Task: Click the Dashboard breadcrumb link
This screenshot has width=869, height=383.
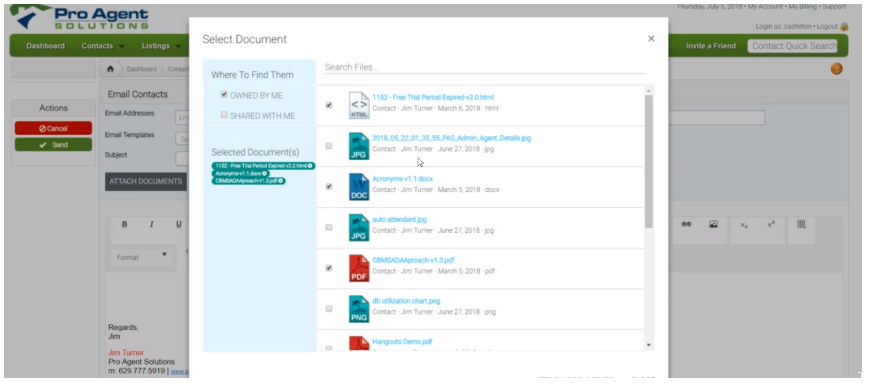Action: (x=141, y=69)
